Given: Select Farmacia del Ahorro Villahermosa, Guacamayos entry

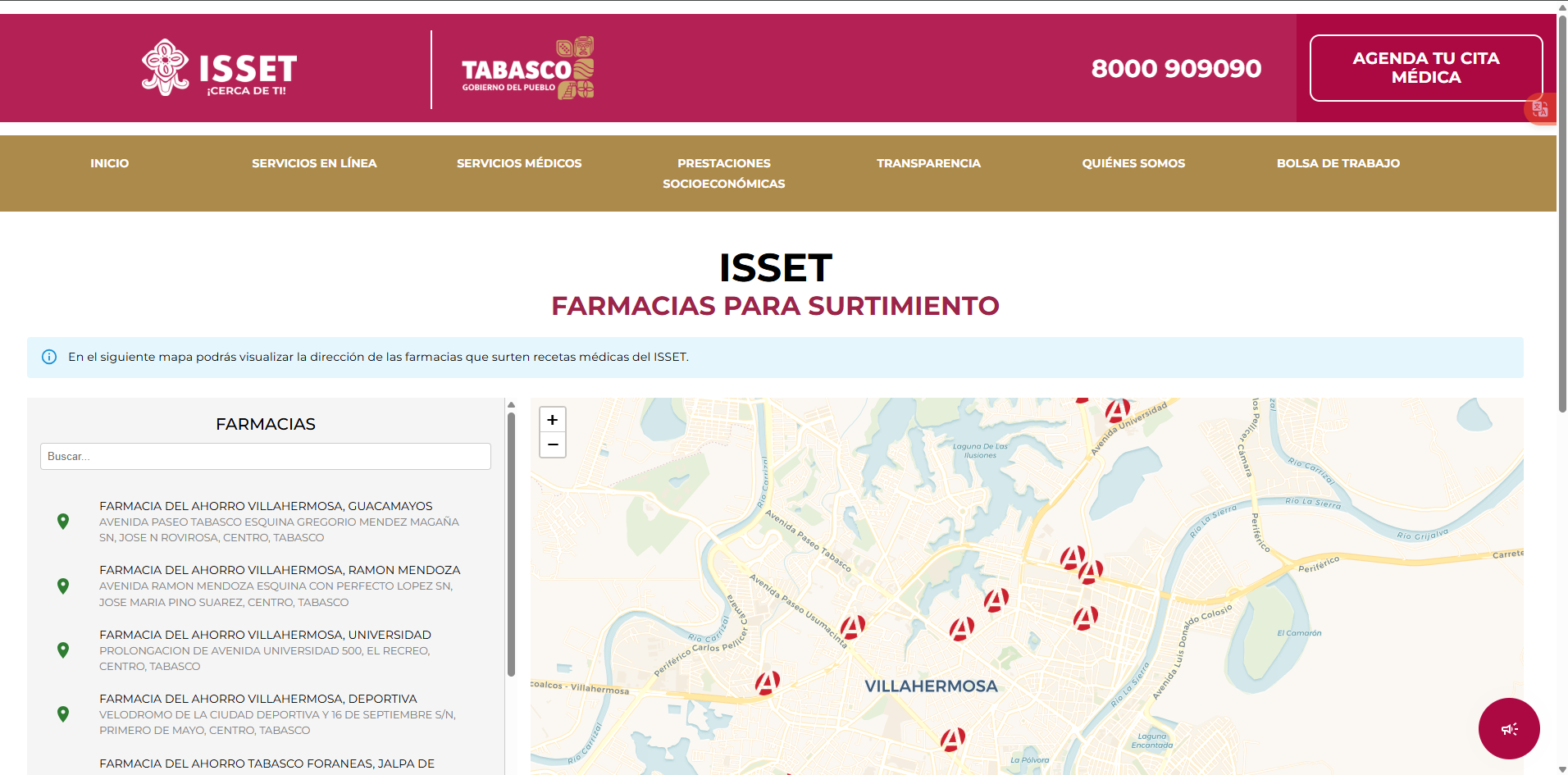Looking at the screenshot, I should 266,522.
